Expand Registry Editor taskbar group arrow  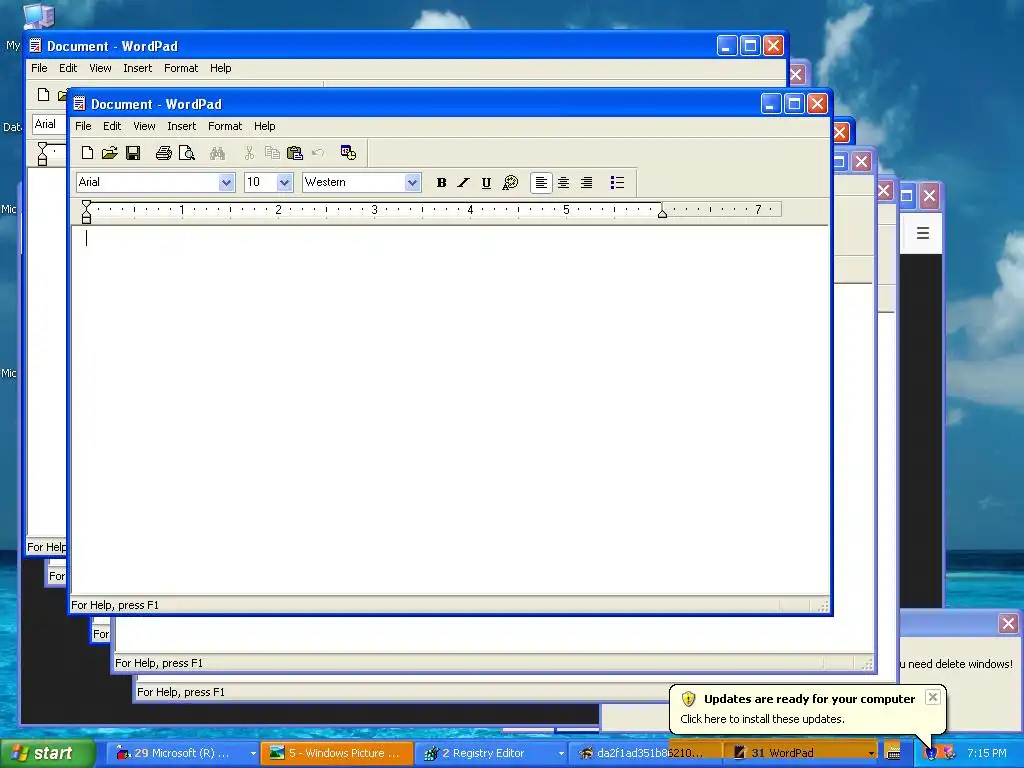tap(561, 754)
